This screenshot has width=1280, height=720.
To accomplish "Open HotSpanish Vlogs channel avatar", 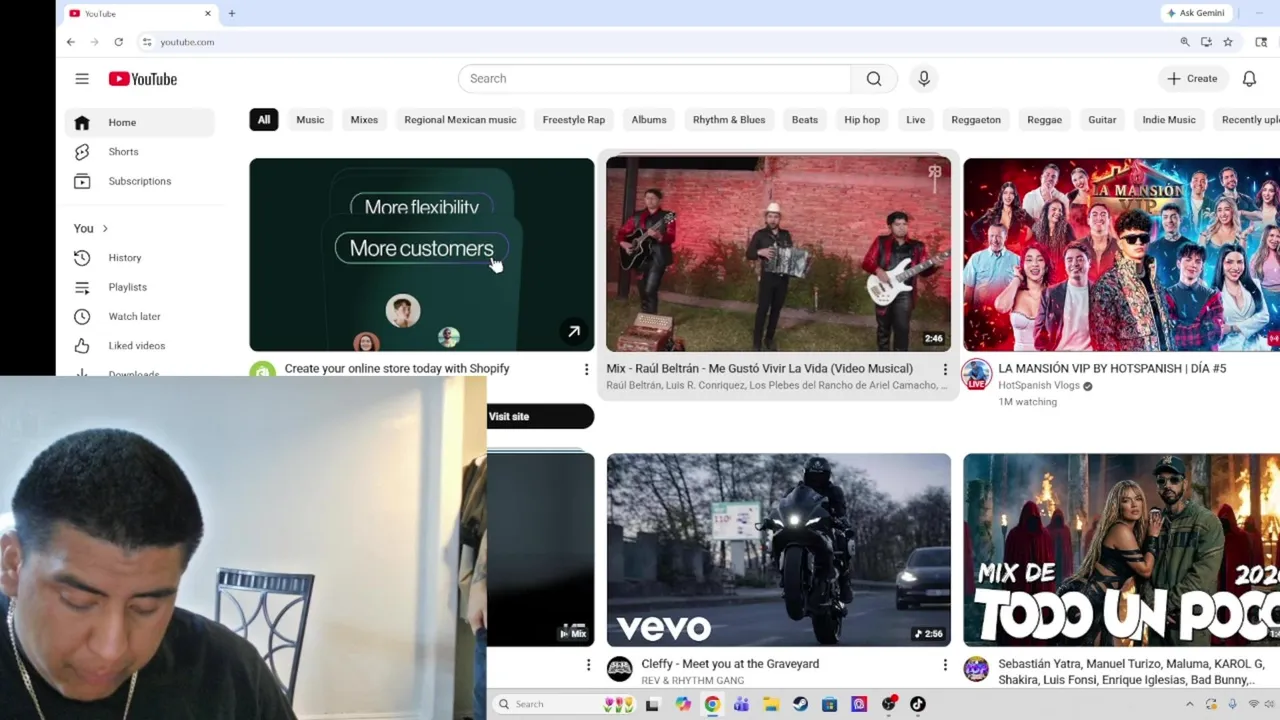I will pyautogui.click(x=976, y=374).
